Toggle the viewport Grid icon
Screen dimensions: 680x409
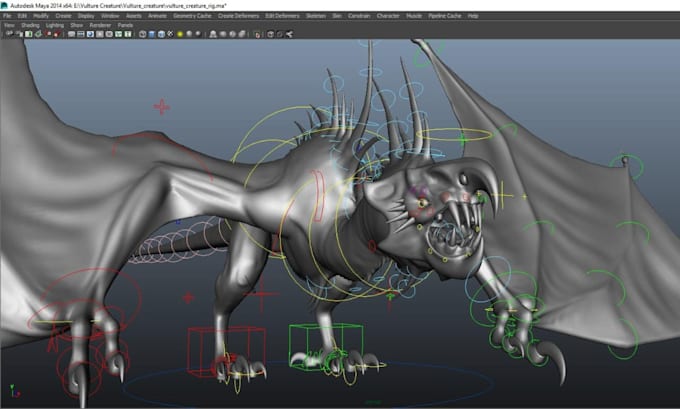pos(72,34)
